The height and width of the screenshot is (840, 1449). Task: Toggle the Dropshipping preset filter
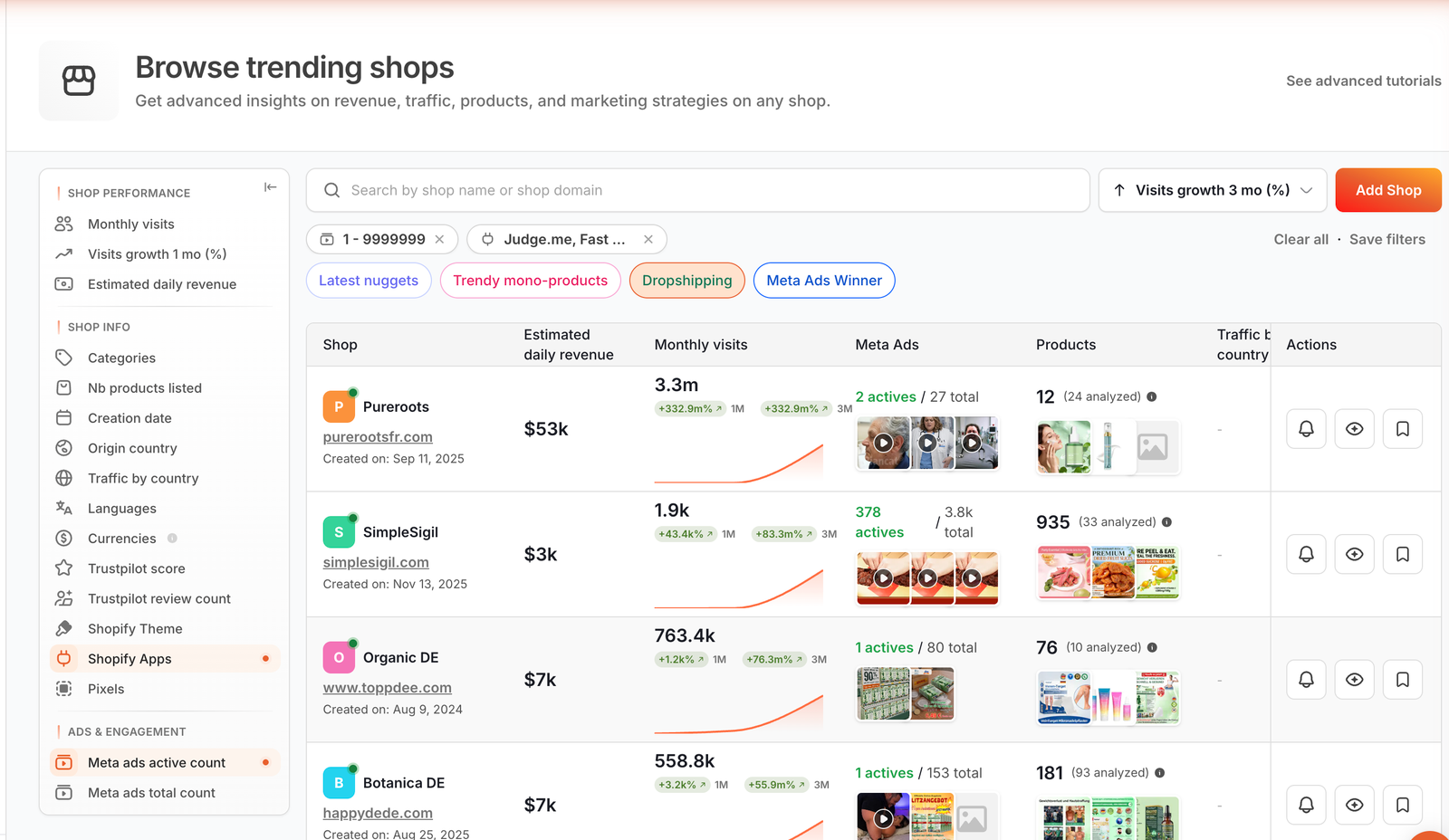coord(686,281)
